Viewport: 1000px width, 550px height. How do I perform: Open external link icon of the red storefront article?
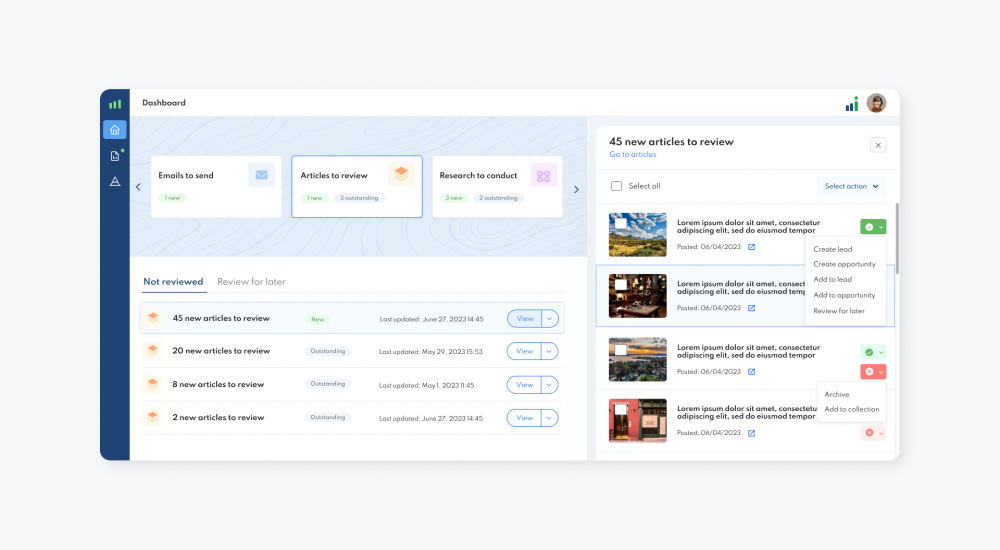click(751, 433)
